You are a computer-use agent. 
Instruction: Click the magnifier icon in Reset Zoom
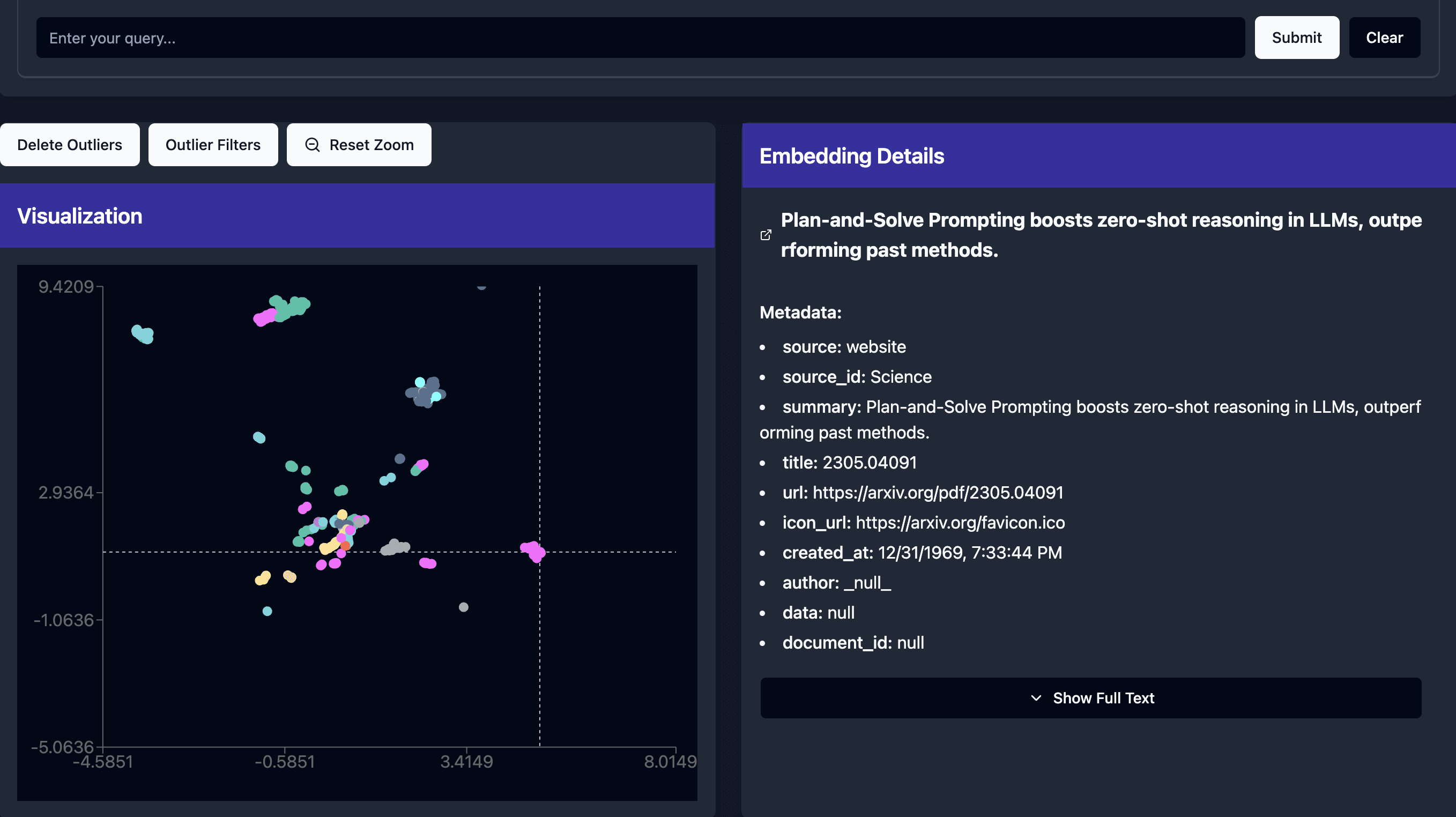pyautogui.click(x=312, y=145)
